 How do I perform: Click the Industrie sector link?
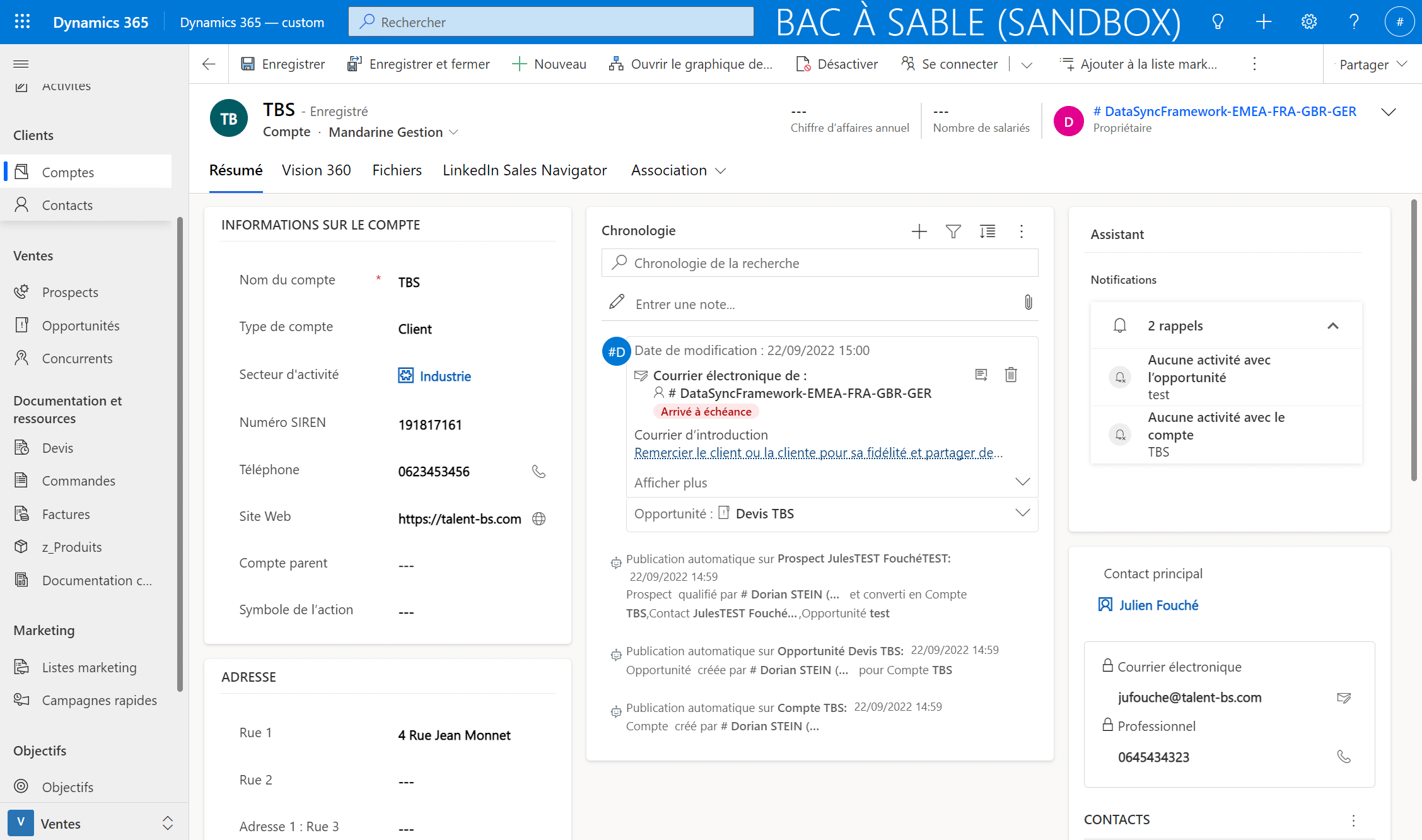tap(445, 376)
